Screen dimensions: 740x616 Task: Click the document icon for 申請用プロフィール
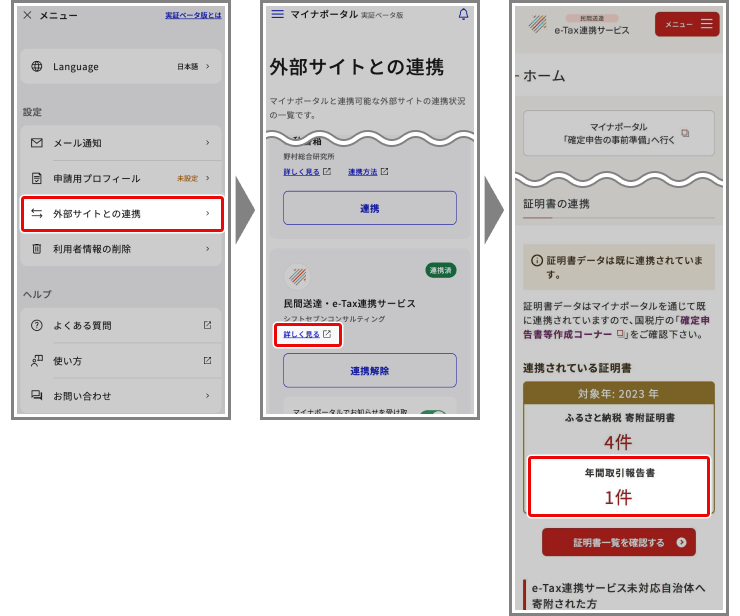pyautogui.click(x=36, y=178)
